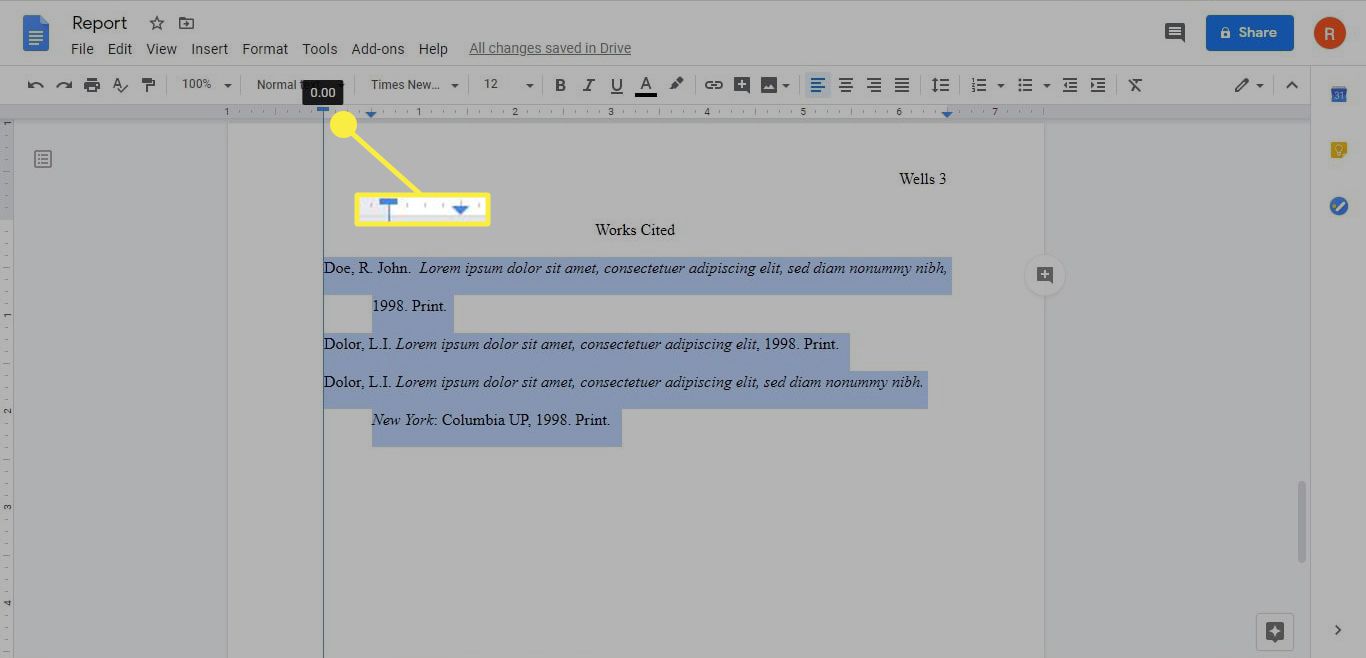Screen dimensions: 1366x658
Task: Go to the Docs home icon
Action: point(36,33)
